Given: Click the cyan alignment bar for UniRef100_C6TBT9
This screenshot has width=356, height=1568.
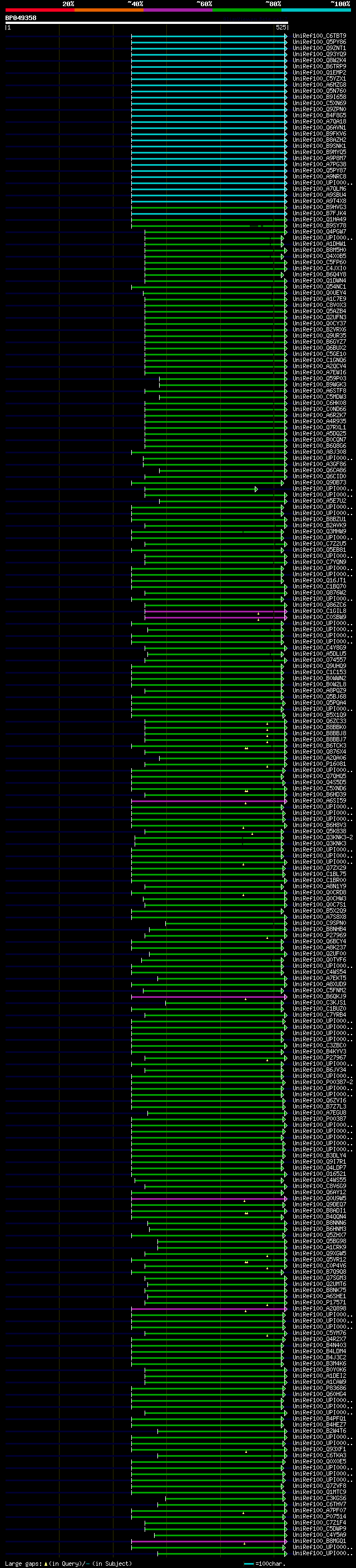Looking at the screenshot, I should pyautogui.click(x=209, y=36).
